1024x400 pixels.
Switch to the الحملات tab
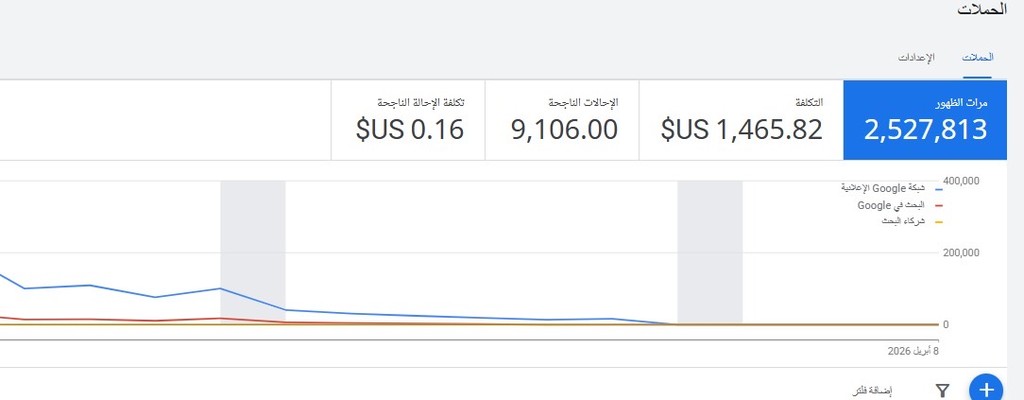(977, 57)
